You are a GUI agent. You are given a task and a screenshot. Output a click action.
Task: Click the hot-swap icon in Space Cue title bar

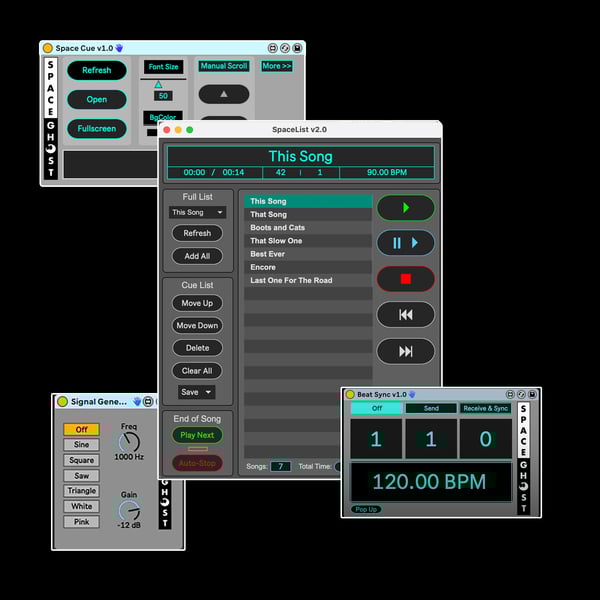(285, 48)
